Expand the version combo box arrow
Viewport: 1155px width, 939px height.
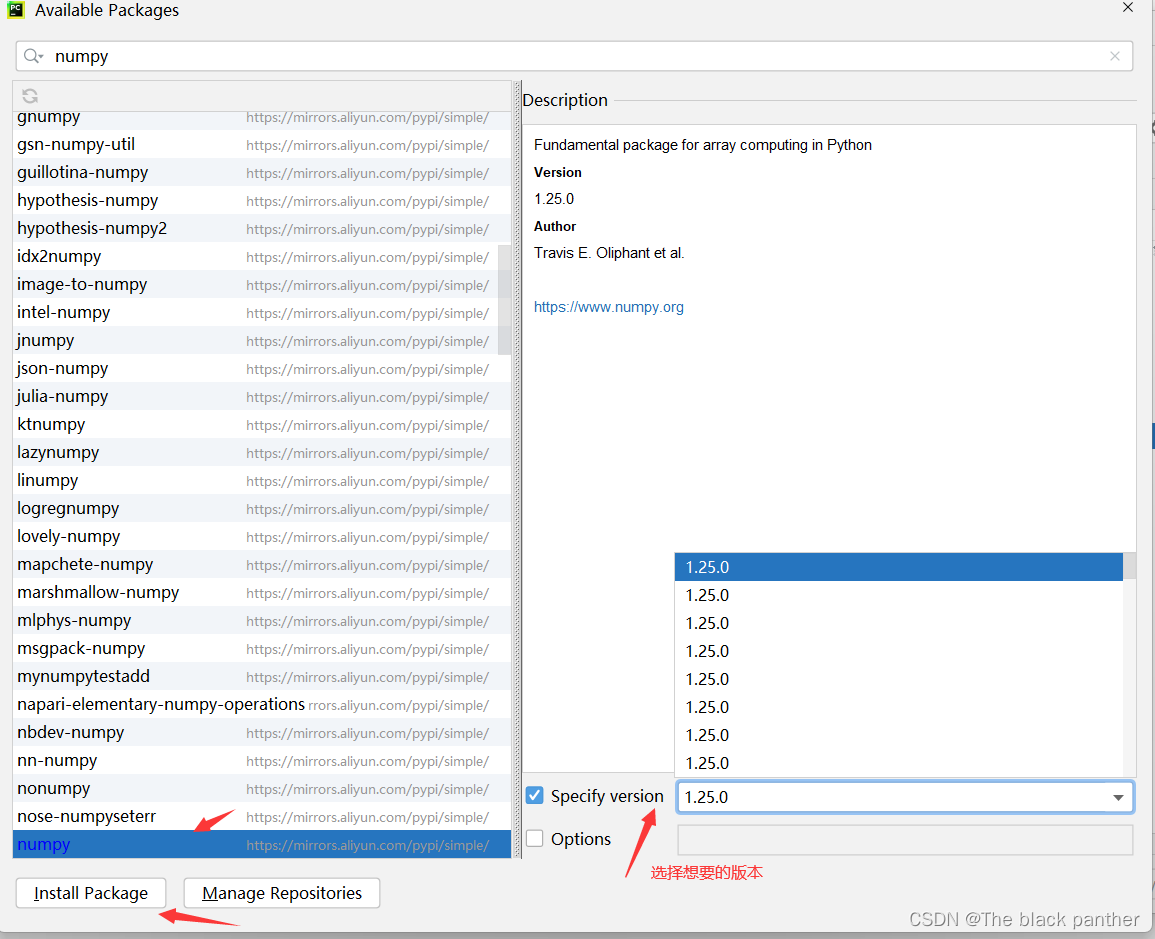coord(1118,798)
